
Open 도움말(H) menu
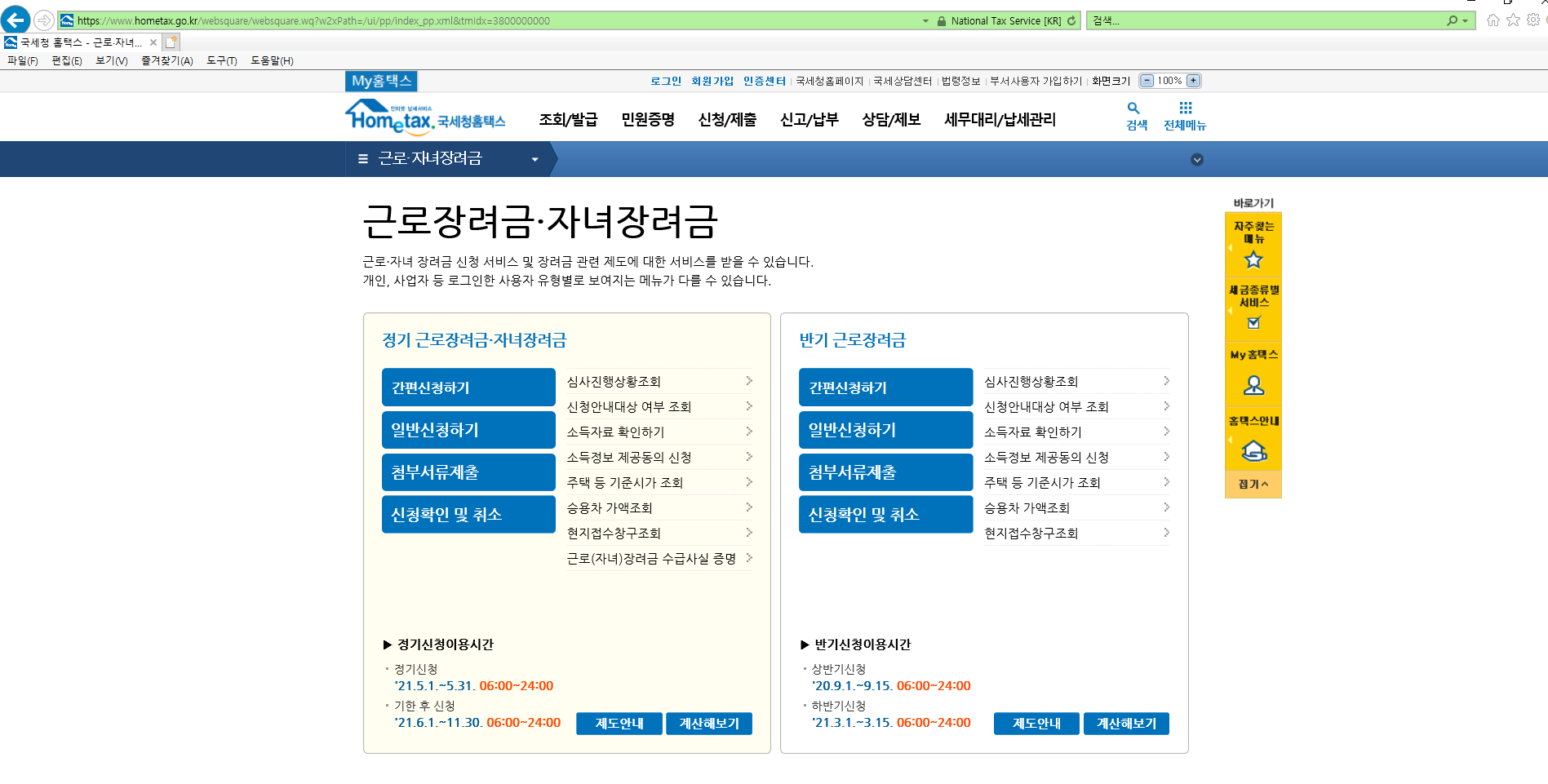point(272,61)
